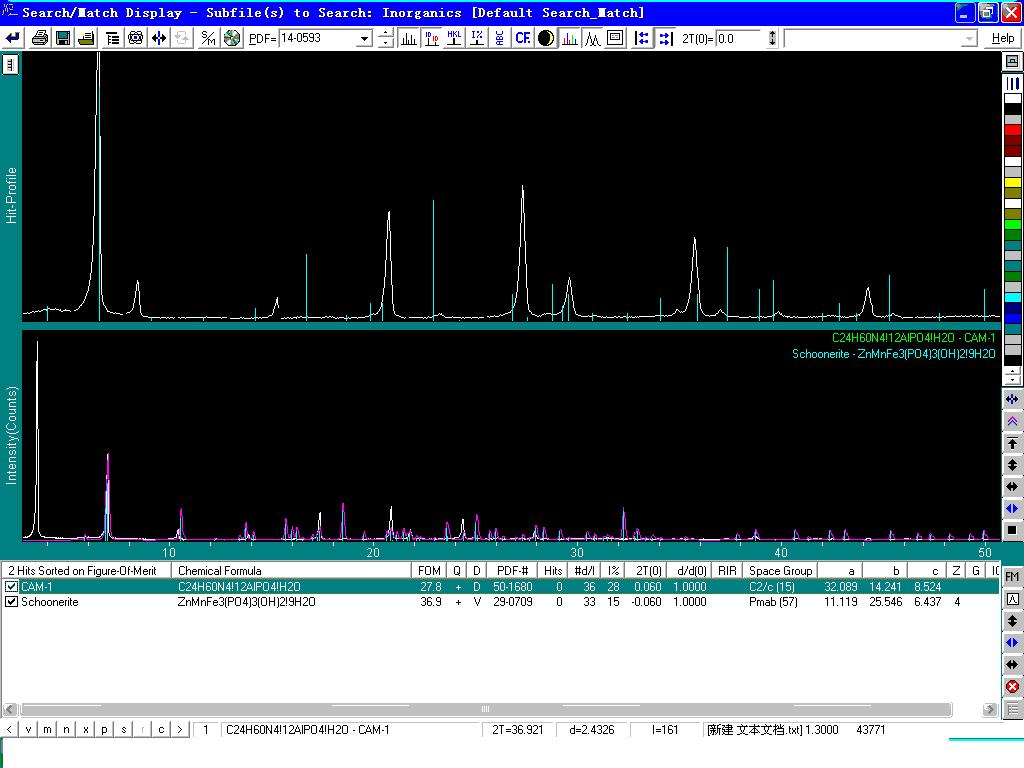The width and height of the screenshot is (1024, 768).
Task: Click the Hit-Profile panel side button
Action: tap(11, 64)
